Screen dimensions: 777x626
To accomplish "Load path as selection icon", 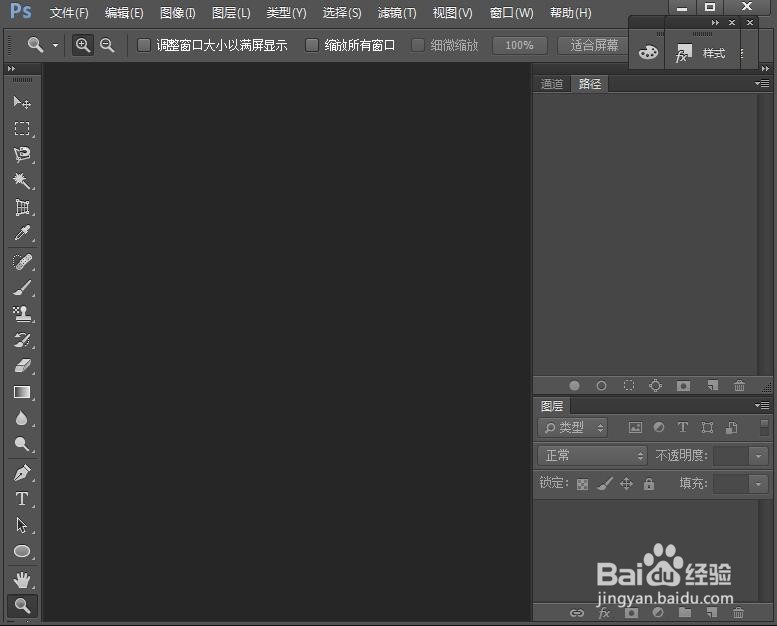I will [x=628, y=385].
